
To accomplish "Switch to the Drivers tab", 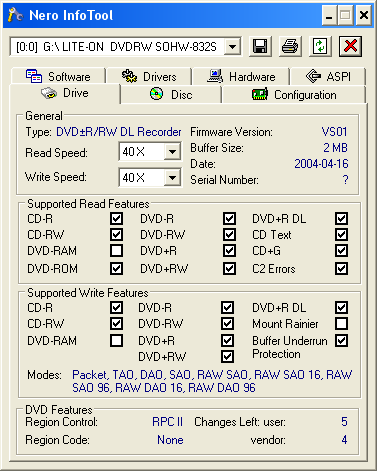I will (149, 76).
